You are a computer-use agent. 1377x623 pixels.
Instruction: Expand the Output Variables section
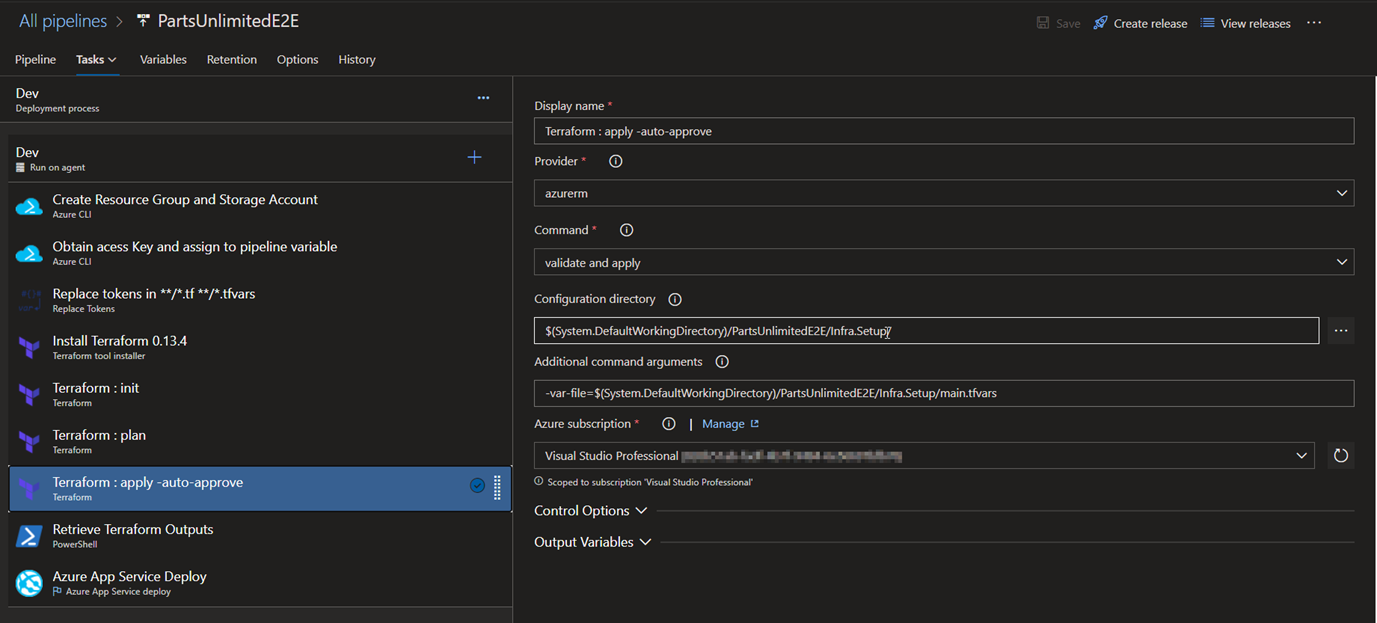click(593, 542)
